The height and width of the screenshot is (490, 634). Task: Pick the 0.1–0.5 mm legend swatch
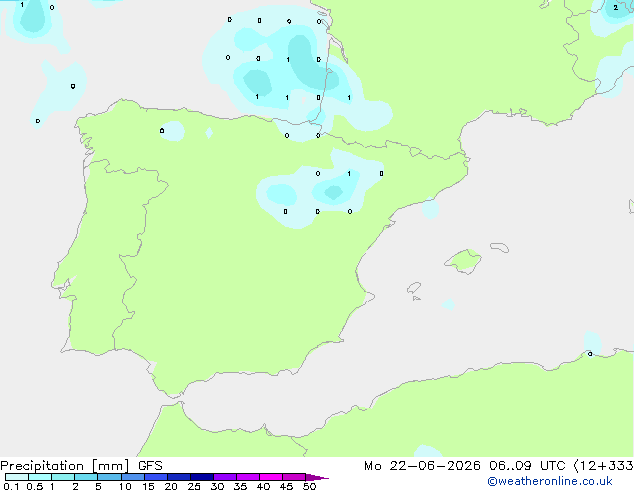pos(17,477)
